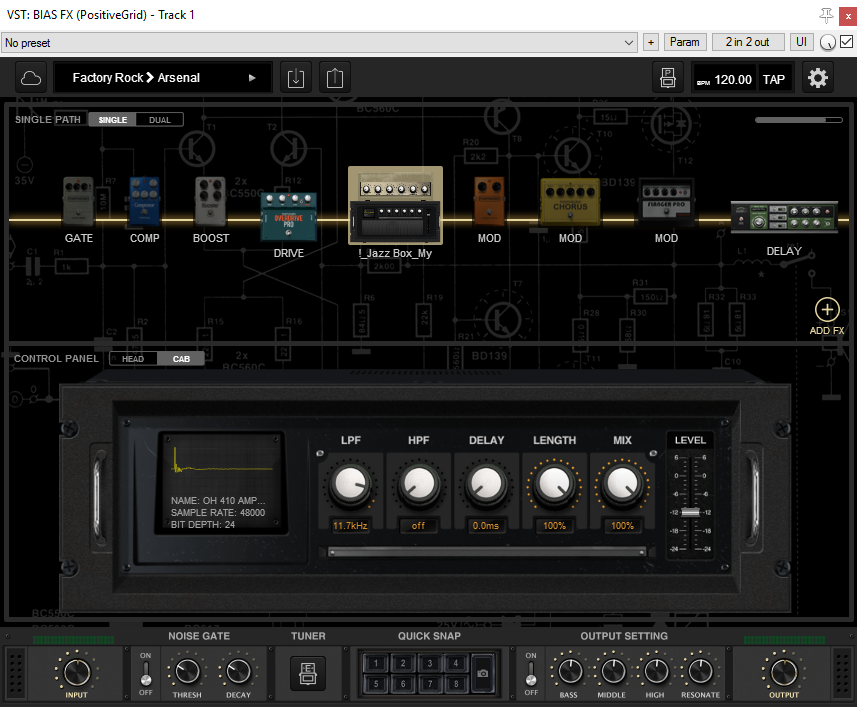
Task: Click the LEVEL fader handle
Action: [x=690, y=512]
